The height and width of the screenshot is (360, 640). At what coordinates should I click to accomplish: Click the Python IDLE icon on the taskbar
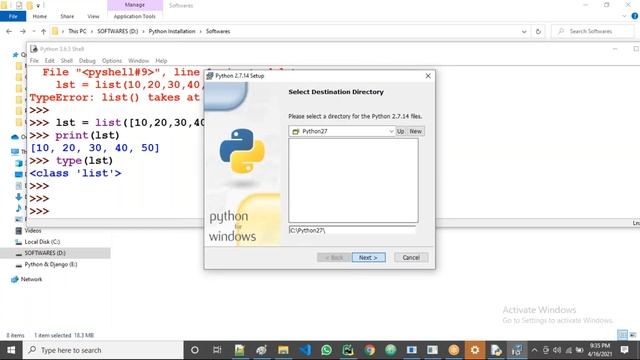496,350
